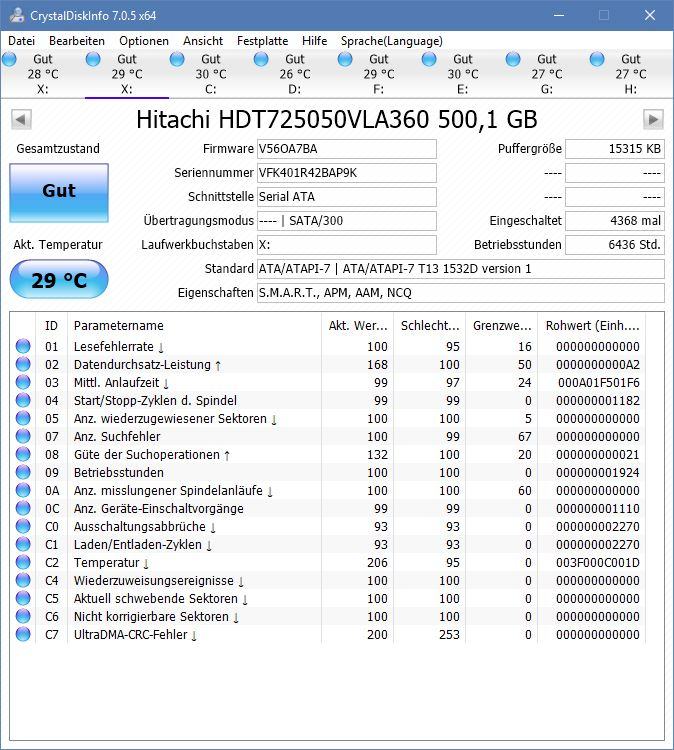The width and height of the screenshot is (674, 750).
Task: Select the 28 °C X: disk tab
Action: [x=42, y=74]
